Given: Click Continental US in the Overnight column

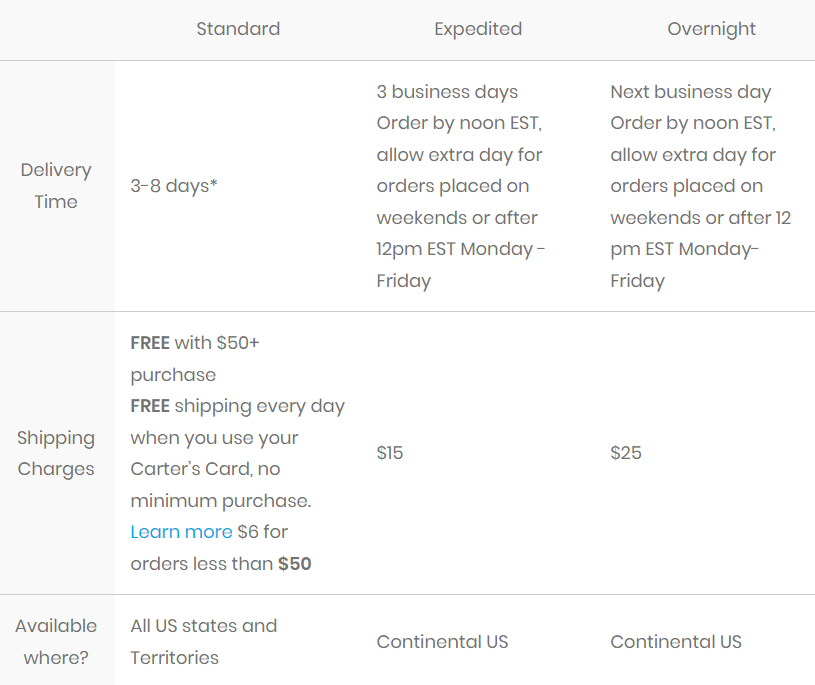Looking at the screenshot, I should [676, 642].
